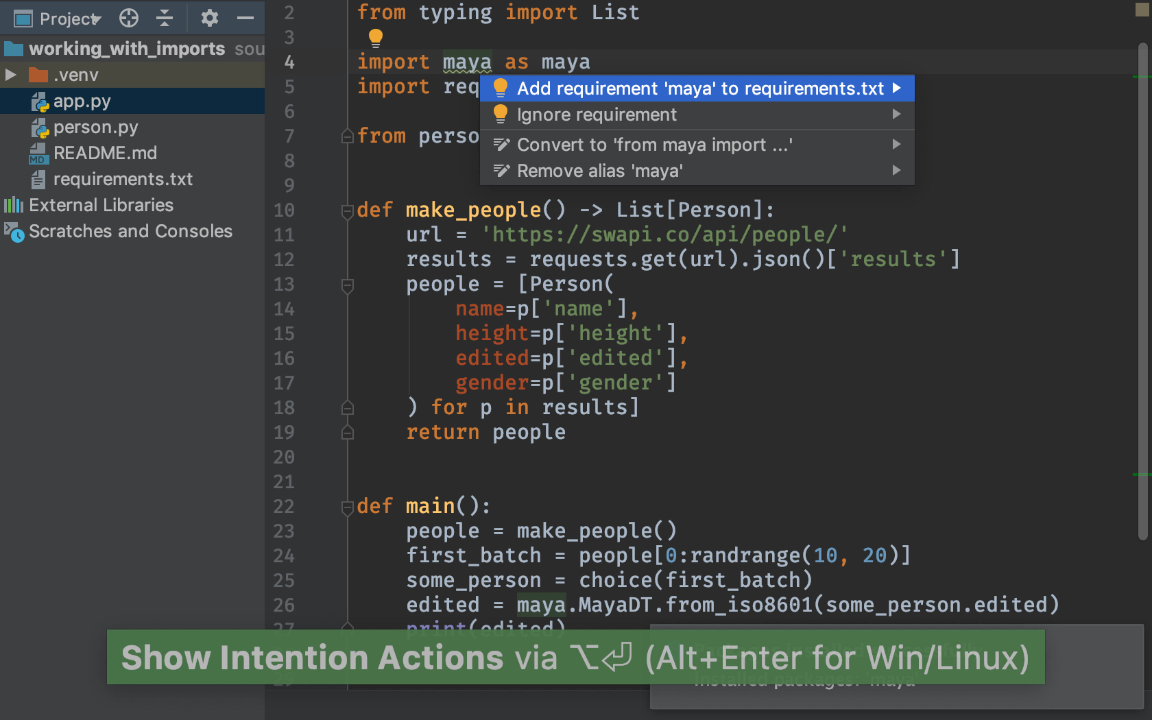Choose the Ignore requirement option
The height and width of the screenshot is (720, 1152).
click(597, 115)
